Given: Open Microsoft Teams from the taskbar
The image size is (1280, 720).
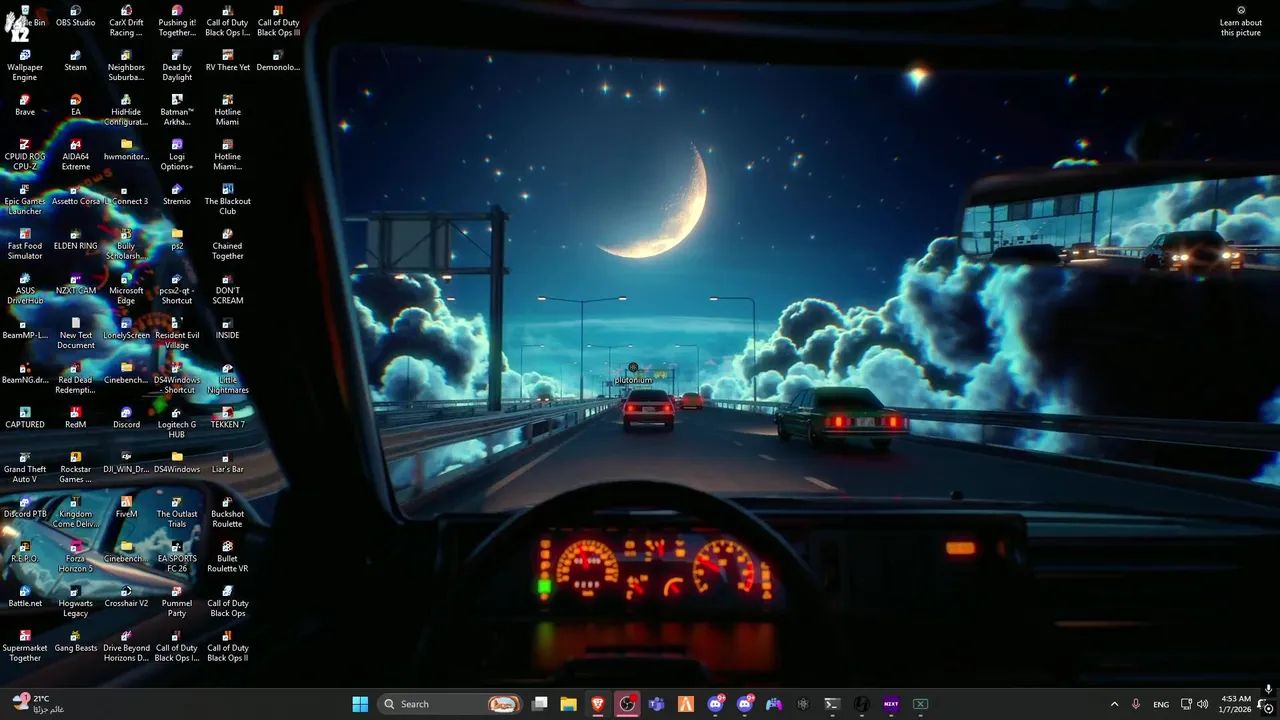Looking at the screenshot, I should point(656,704).
